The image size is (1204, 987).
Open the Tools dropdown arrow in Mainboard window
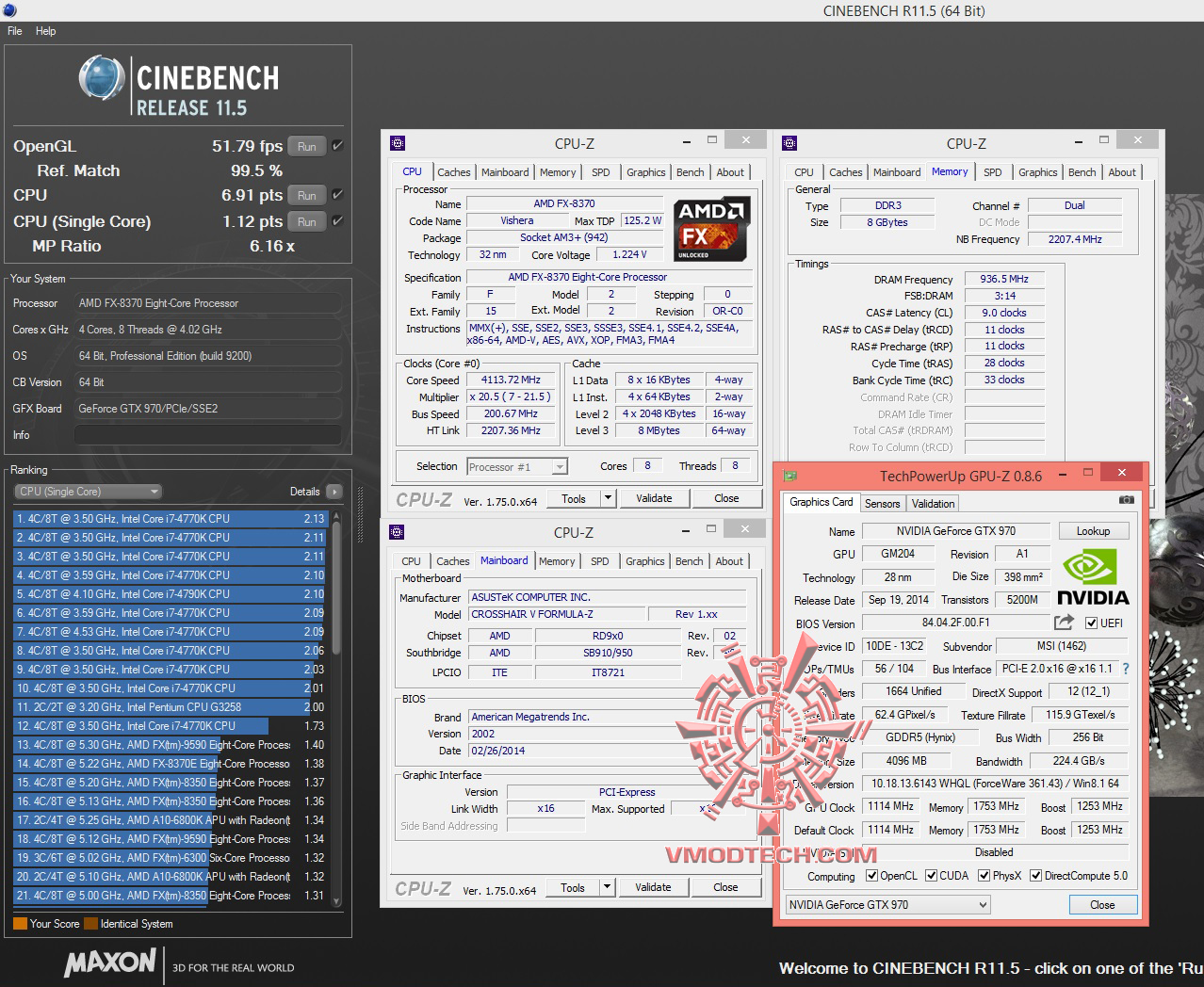pyautogui.click(x=607, y=887)
